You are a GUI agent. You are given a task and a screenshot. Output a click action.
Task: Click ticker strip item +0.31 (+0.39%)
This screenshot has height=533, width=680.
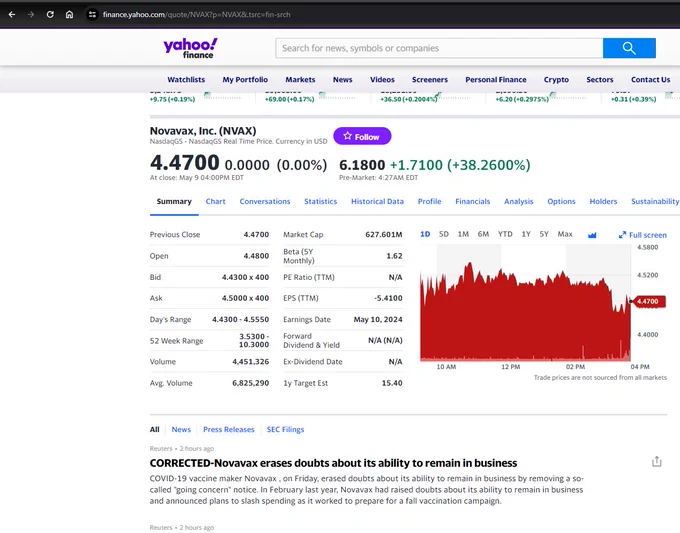tap(633, 99)
